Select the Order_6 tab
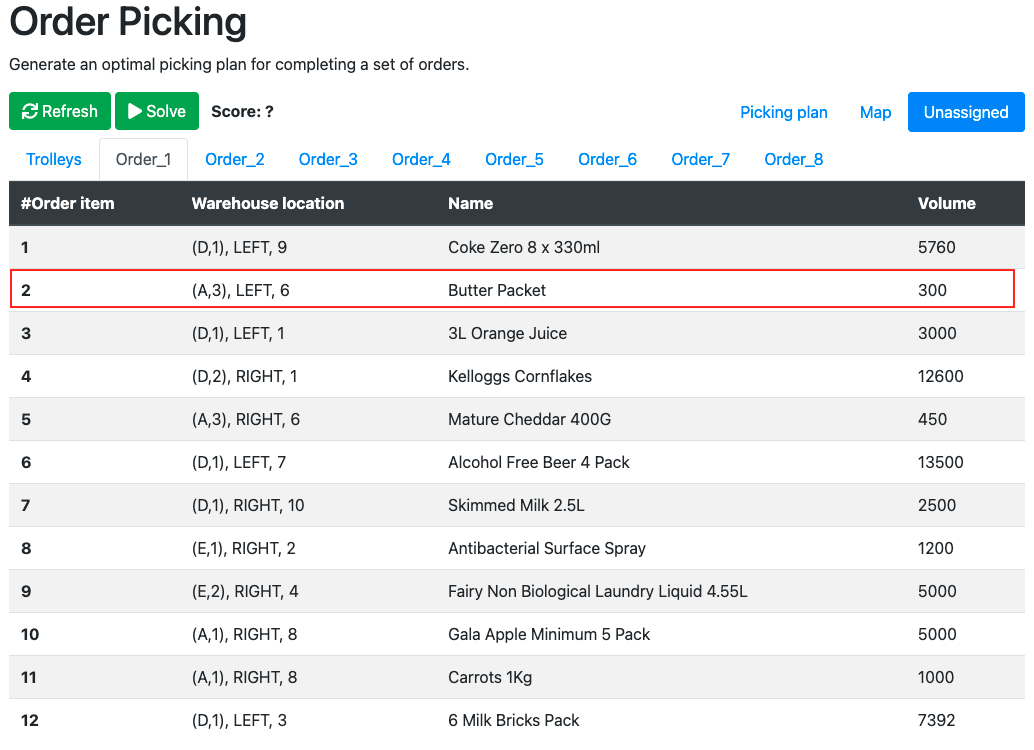 point(607,160)
